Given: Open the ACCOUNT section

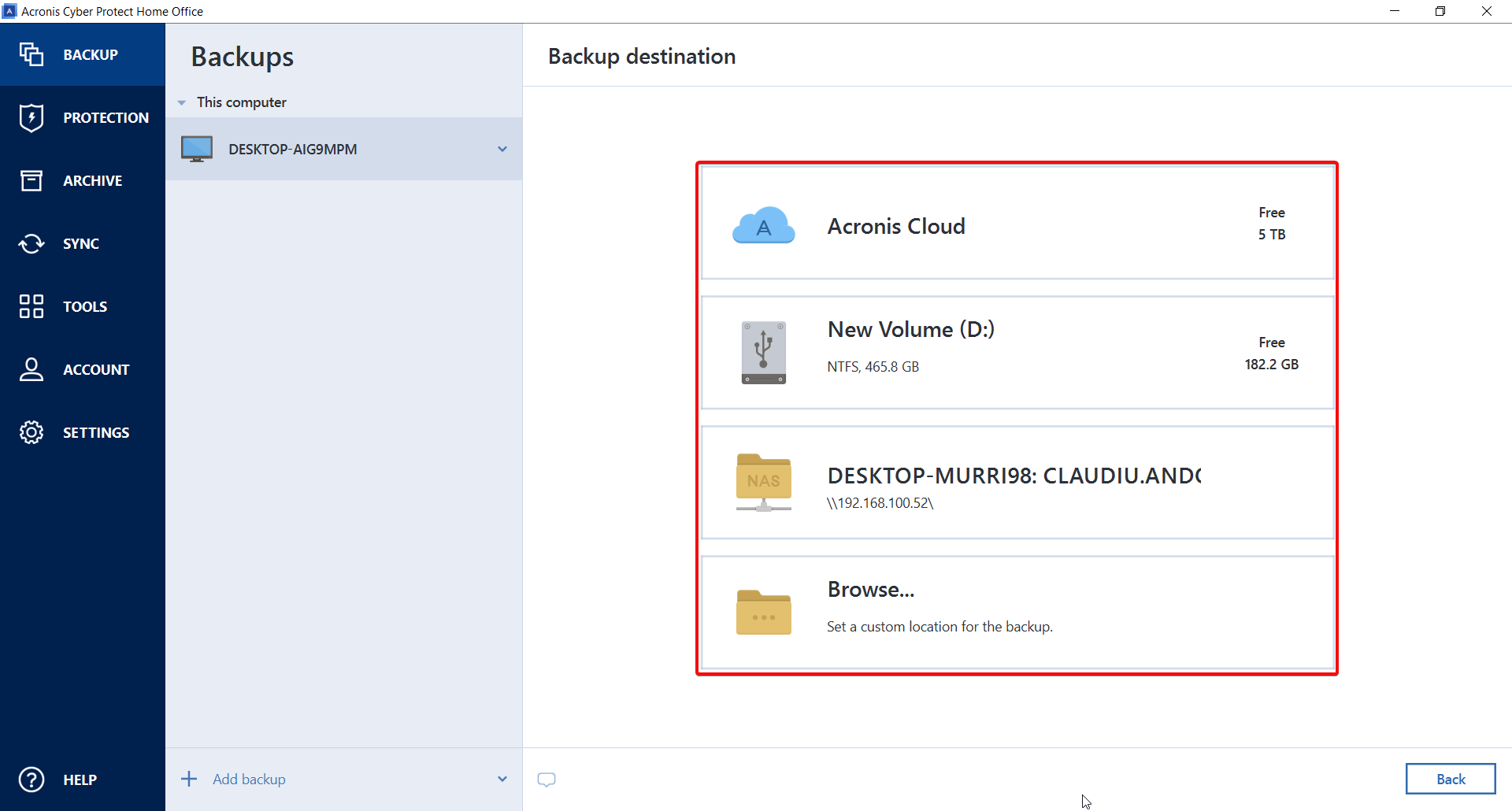Looking at the screenshot, I should [83, 369].
